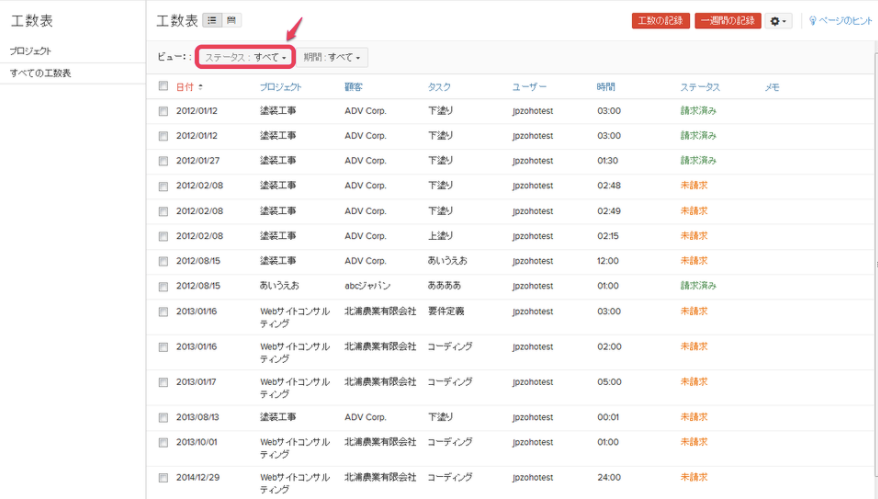Viewport: 878px width, 499px height.
Task: Open the ステータス: すべて filter dropdown
Action: click(245, 57)
